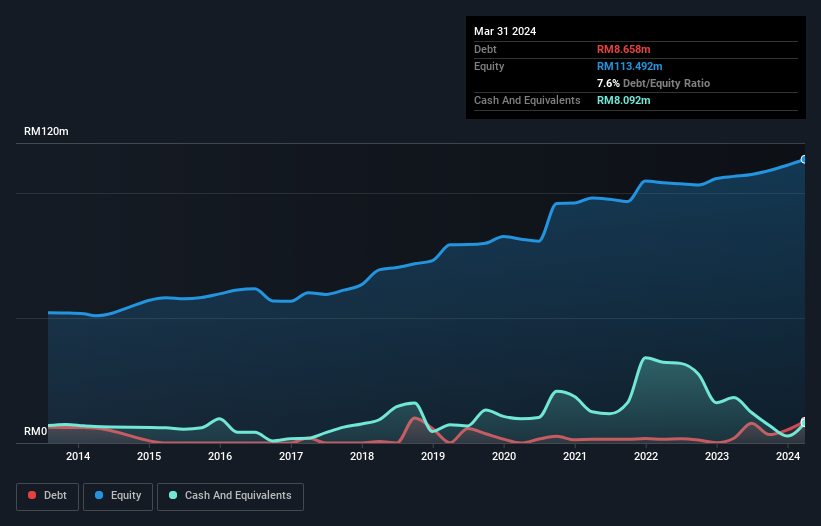Toggle the Debt series legend label
This screenshot has height=526, width=821.
point(56,496)
